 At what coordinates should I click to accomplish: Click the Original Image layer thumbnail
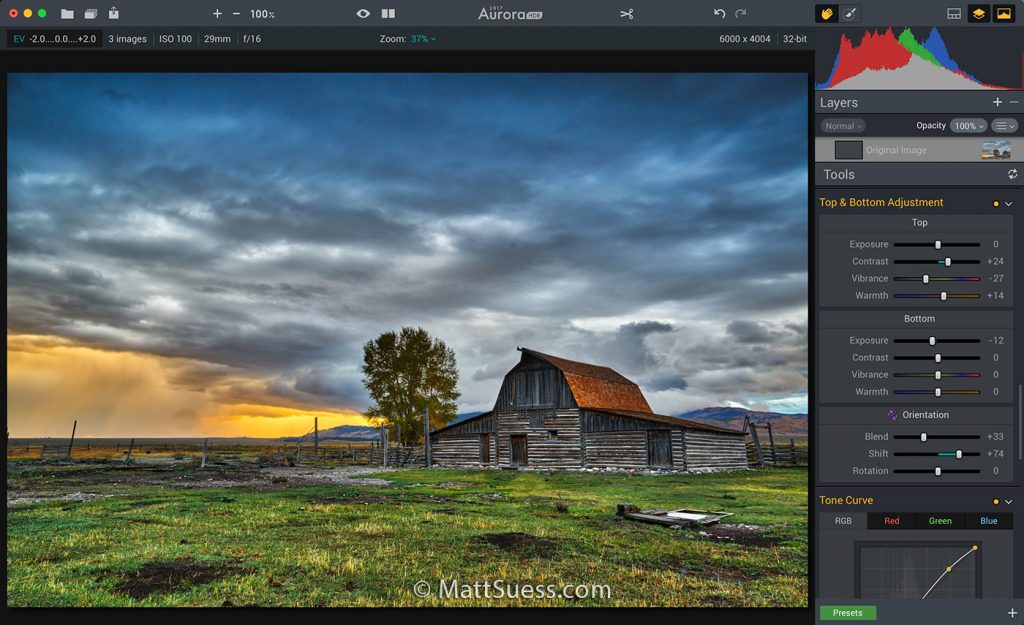click(x=996, y=150)
